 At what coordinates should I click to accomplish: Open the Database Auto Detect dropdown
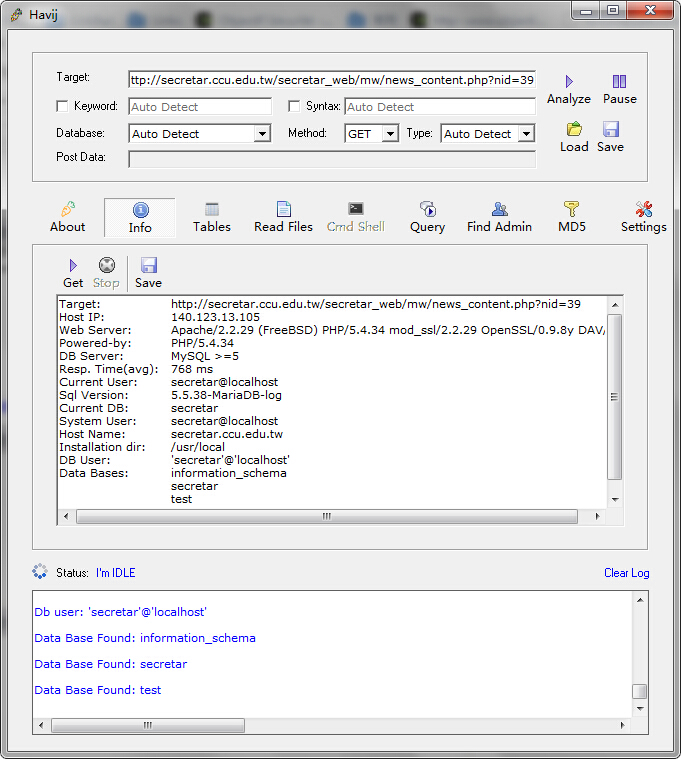pos(262,134)
